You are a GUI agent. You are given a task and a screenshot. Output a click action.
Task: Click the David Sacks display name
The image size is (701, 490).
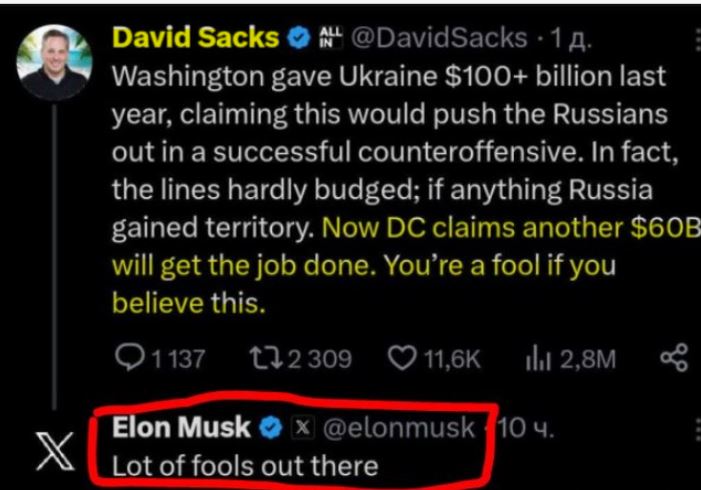click(x=195, y=37)
